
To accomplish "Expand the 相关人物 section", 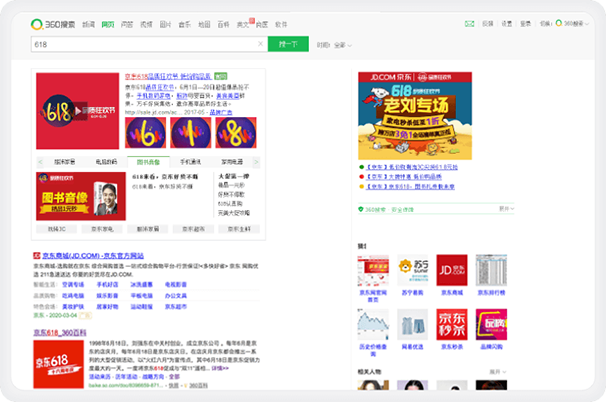I will click(497, 372).
